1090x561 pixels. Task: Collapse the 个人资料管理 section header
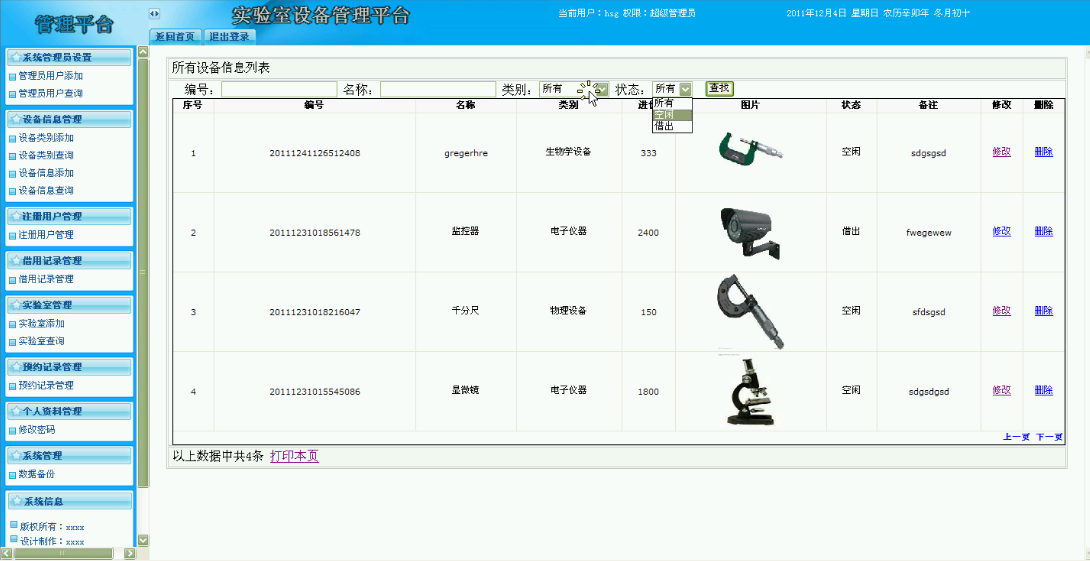tap(69, 411)
